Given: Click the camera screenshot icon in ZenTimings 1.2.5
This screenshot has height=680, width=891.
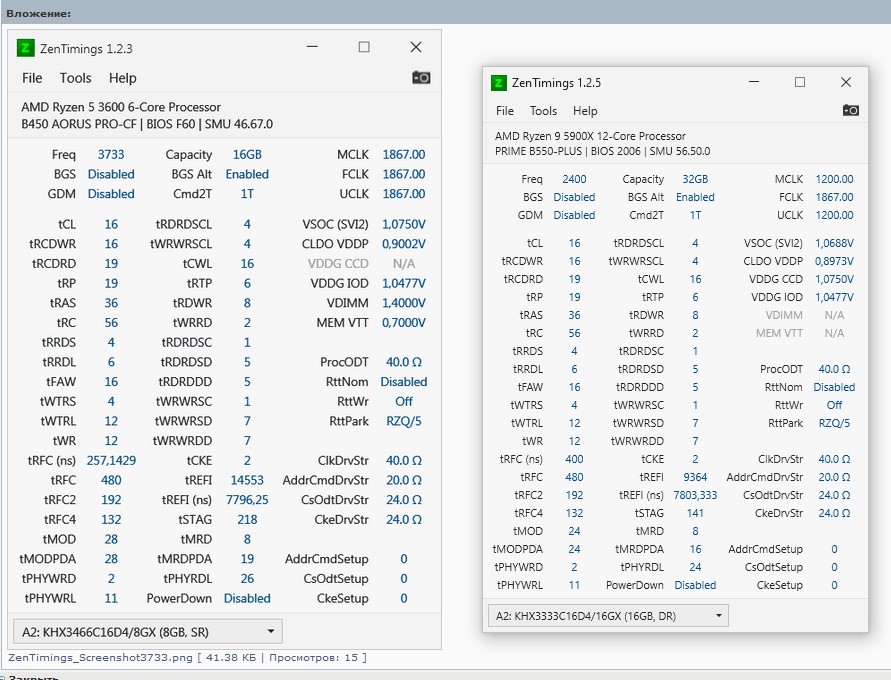Looking at the screenshot, I should click(x=850, y=110).
